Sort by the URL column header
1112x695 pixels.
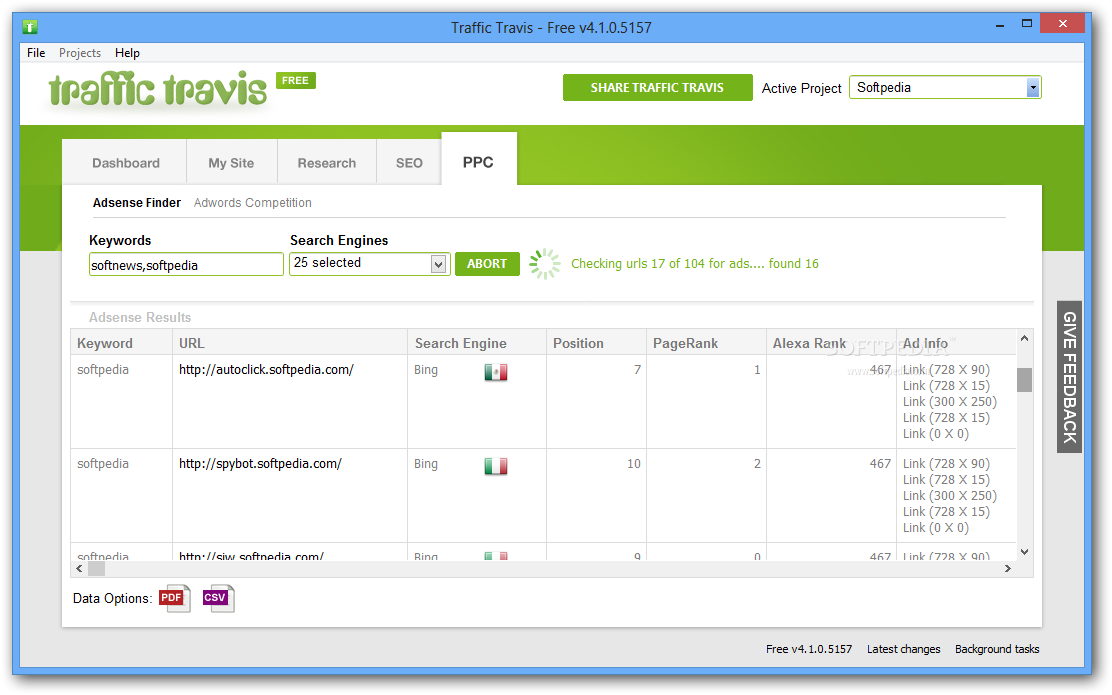[x=290, y=343]
